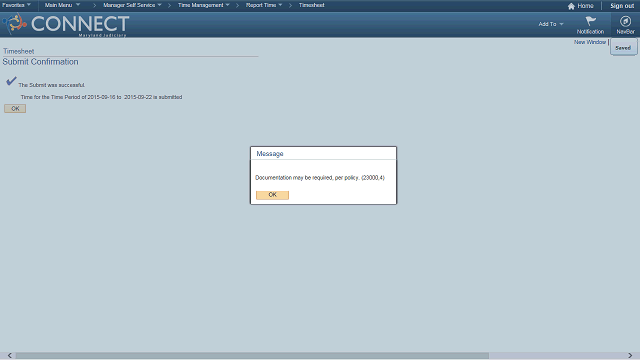640x360 pixels.
Task: Expand the Main Menu dropdown
Action: pos(62,5)
